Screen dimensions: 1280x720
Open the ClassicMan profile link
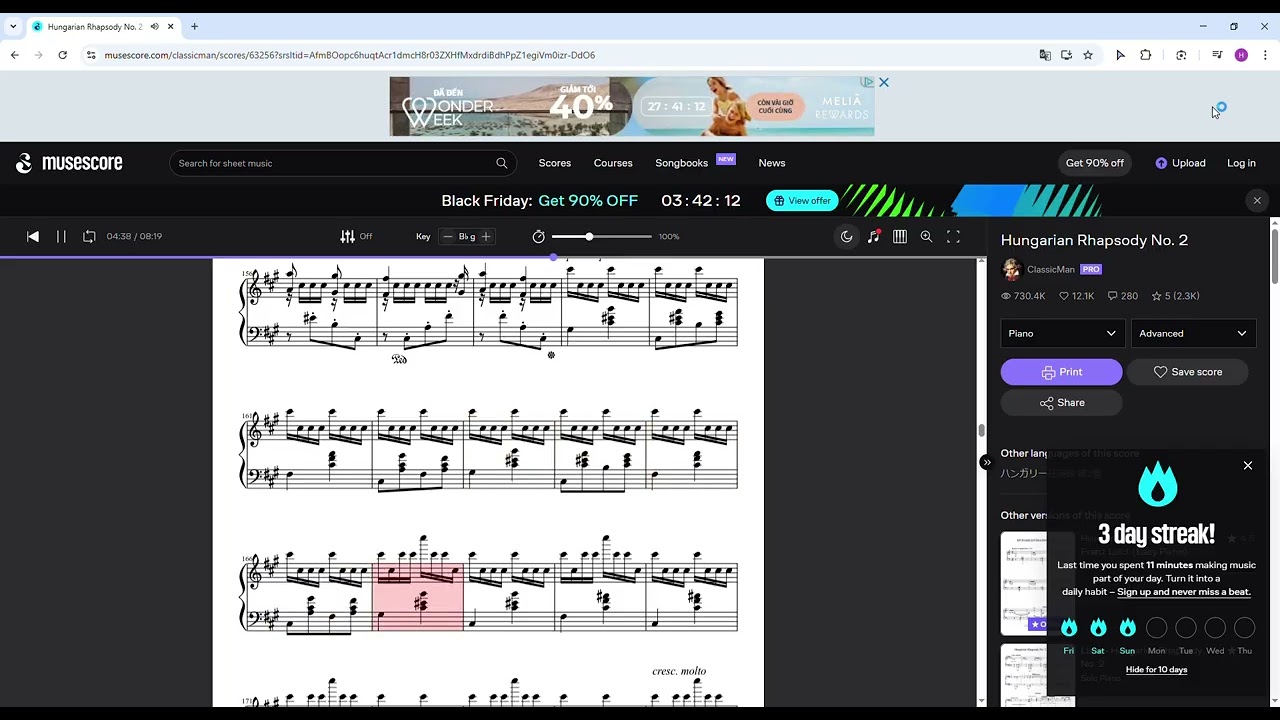coord(1050,269)
